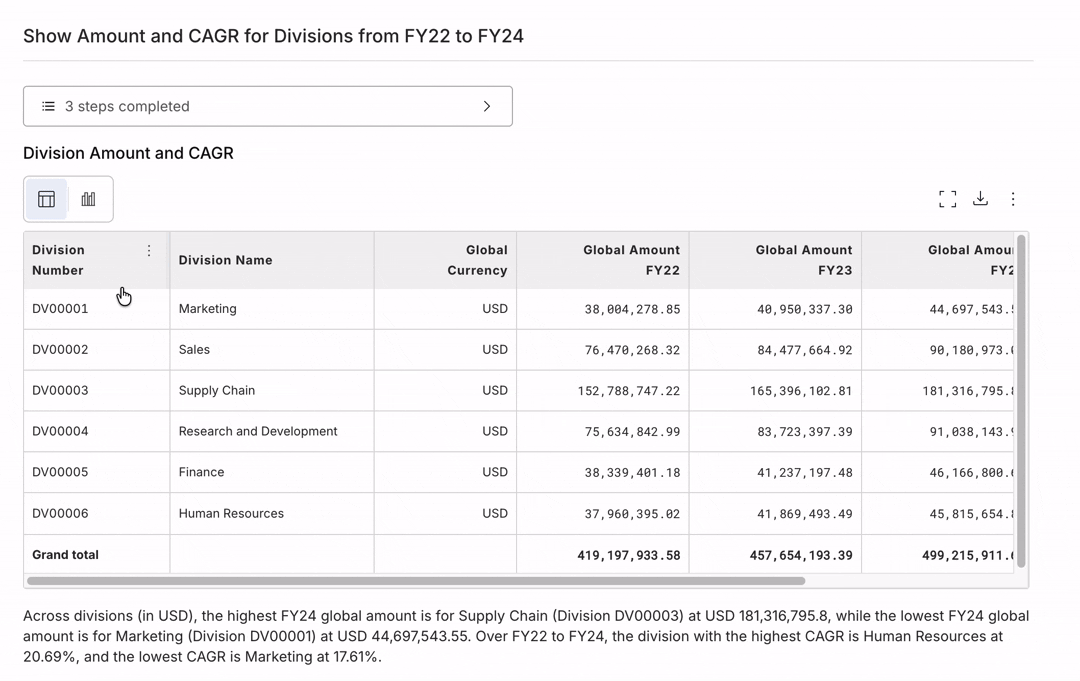The image size is (1080, 681).
Task: Click Marketing FY22 amount cell
Action: click(x=632, y=310)
